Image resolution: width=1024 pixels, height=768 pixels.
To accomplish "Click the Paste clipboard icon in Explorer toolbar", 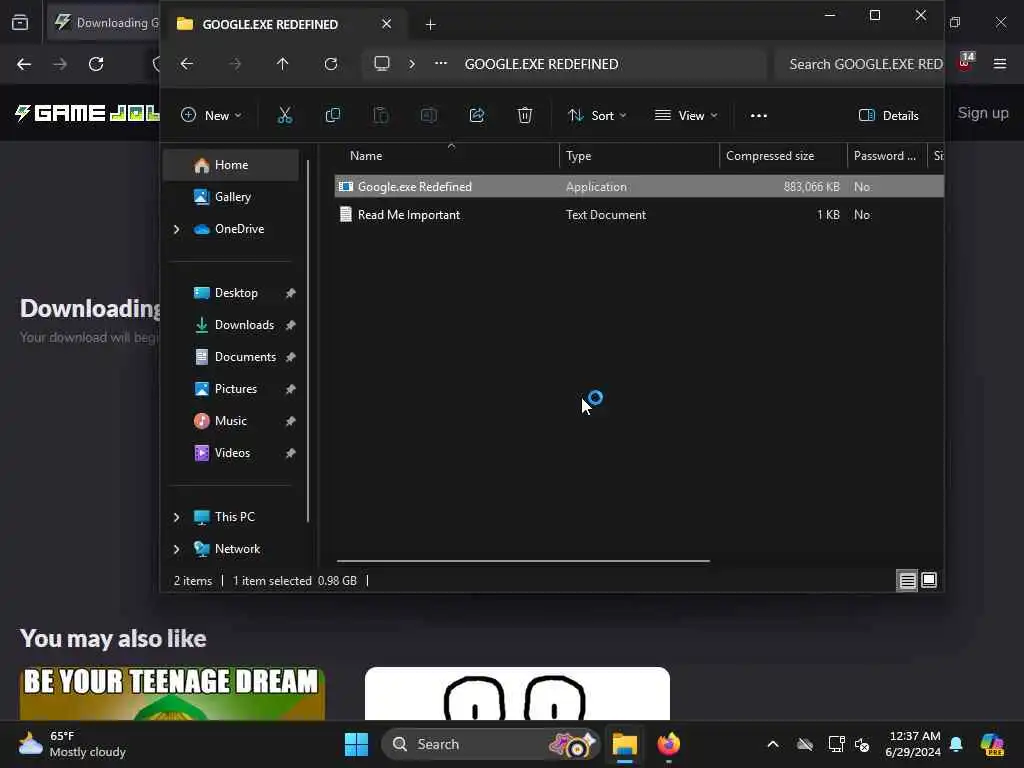I will click(381, 116).
